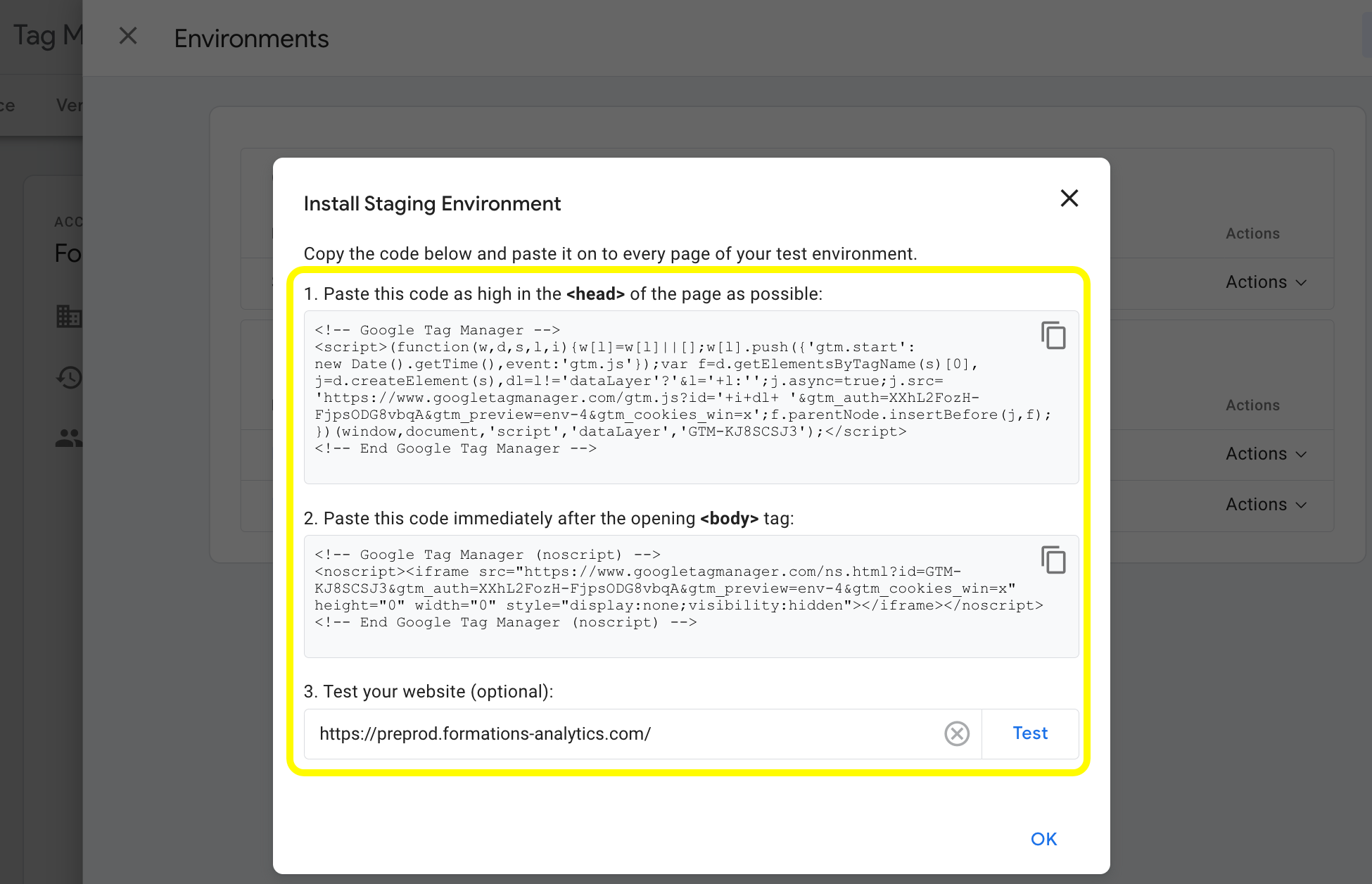This screenshot has height=884, width=1372.
Task: Close the Install Staging Environment dialog
Action: pyautogui.click(x=1069, y=198)
